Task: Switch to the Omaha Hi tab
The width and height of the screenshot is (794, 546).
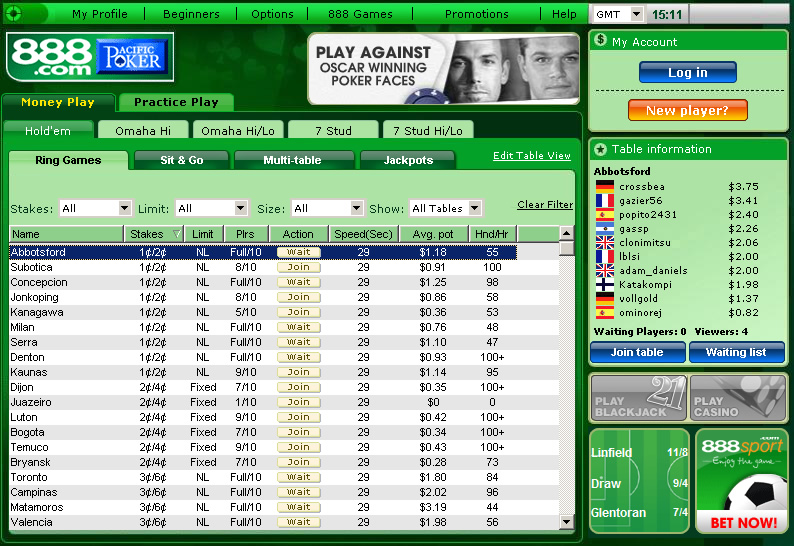Action: [x=143, y=131]
